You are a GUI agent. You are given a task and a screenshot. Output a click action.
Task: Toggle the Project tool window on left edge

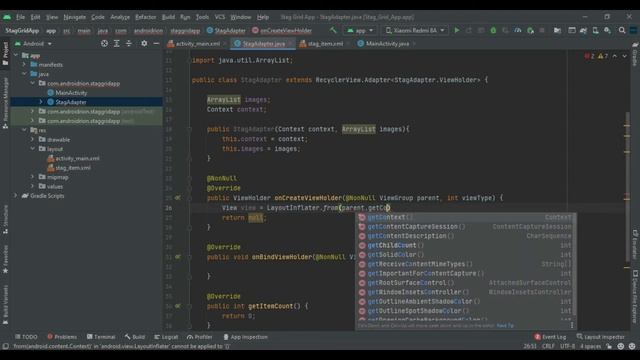coord(5,53)
